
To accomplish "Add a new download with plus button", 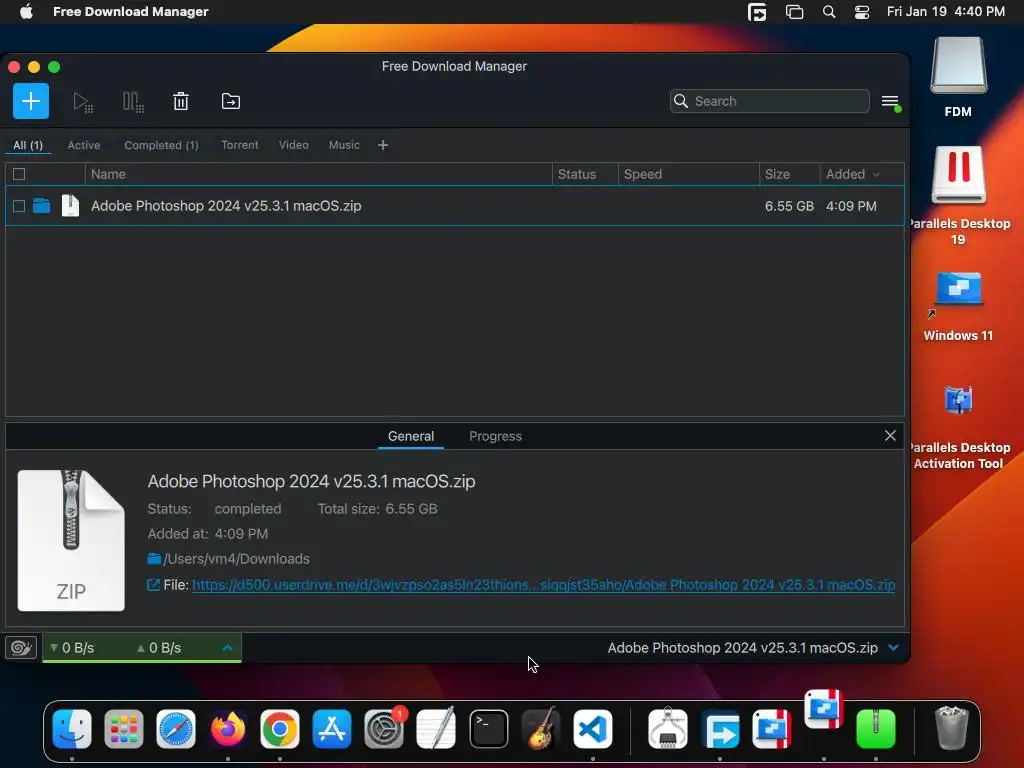I will point(31,101).
